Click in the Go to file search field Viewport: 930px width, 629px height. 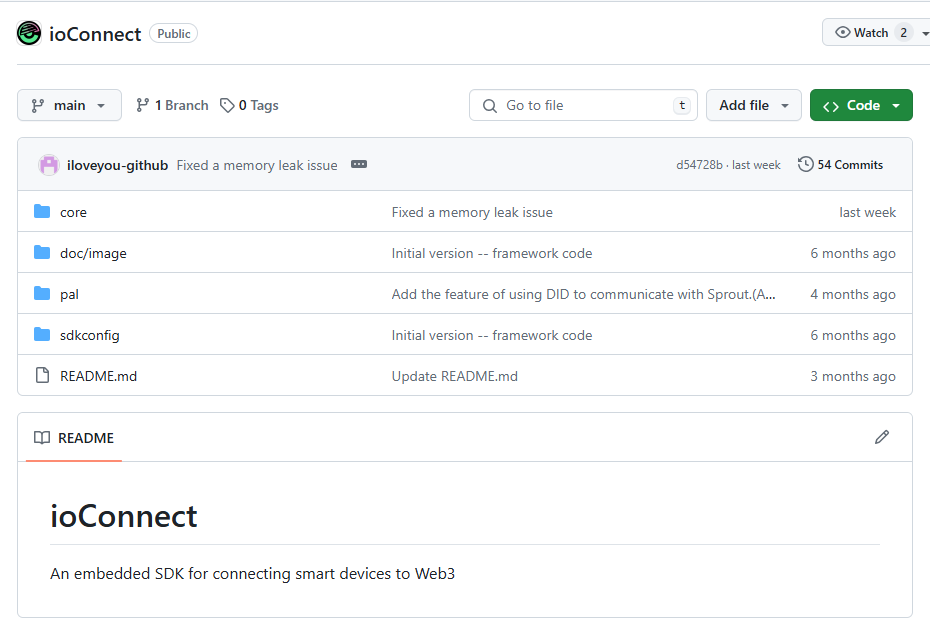584,106
